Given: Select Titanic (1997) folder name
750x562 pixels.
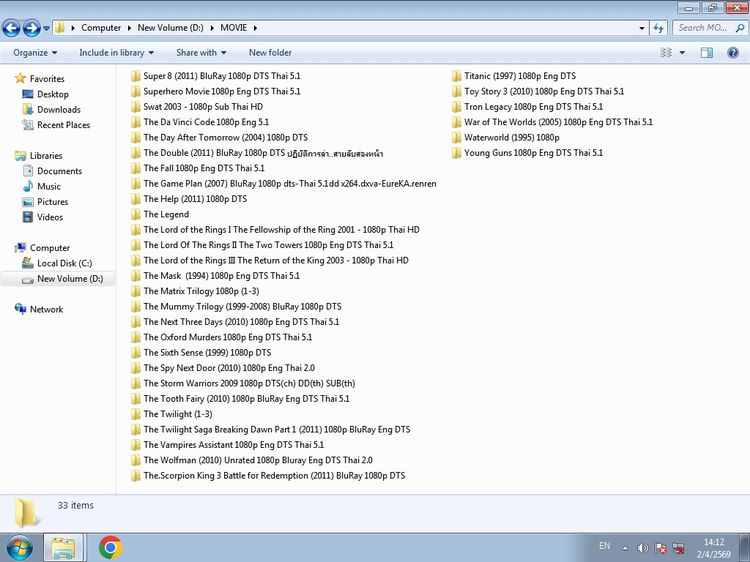Looking at the screenshot, I should [520, 76].
